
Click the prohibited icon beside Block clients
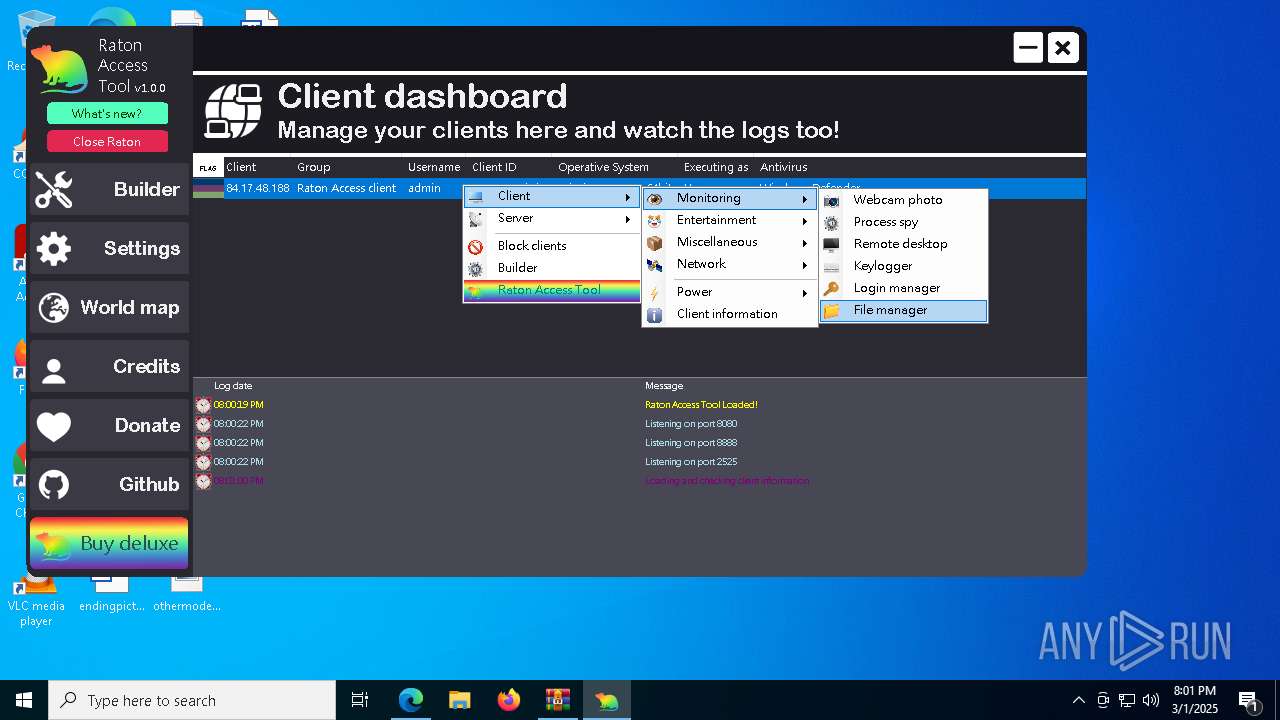pyautogui.click(x=476, y=246)
